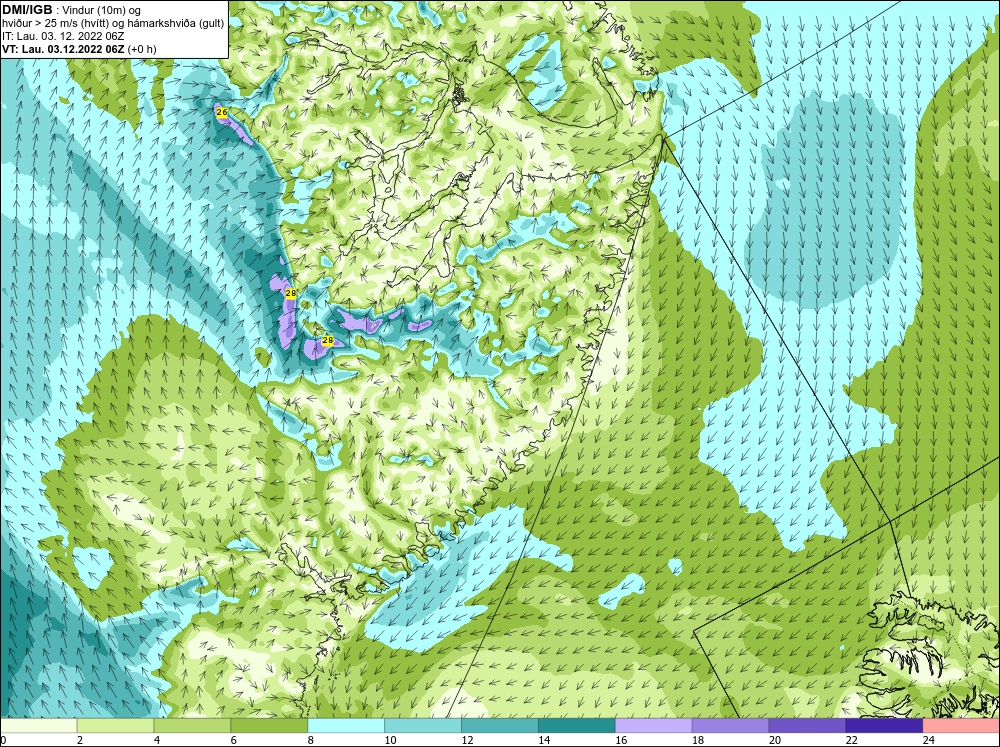The image size is (1000, 747).
Task: Click the legend scale value 14
Action: coord(544,740)
